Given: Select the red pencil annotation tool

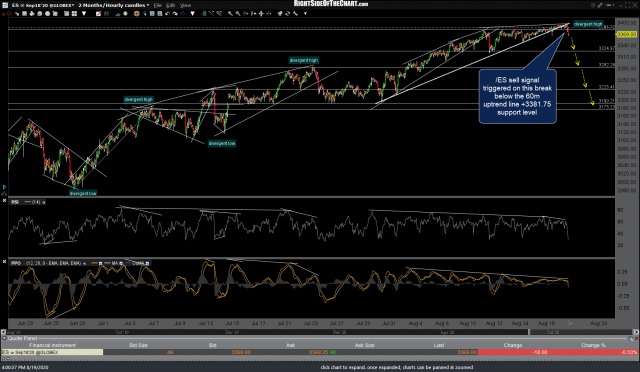Looking at the screenshot, I should [x=98, y=14].
